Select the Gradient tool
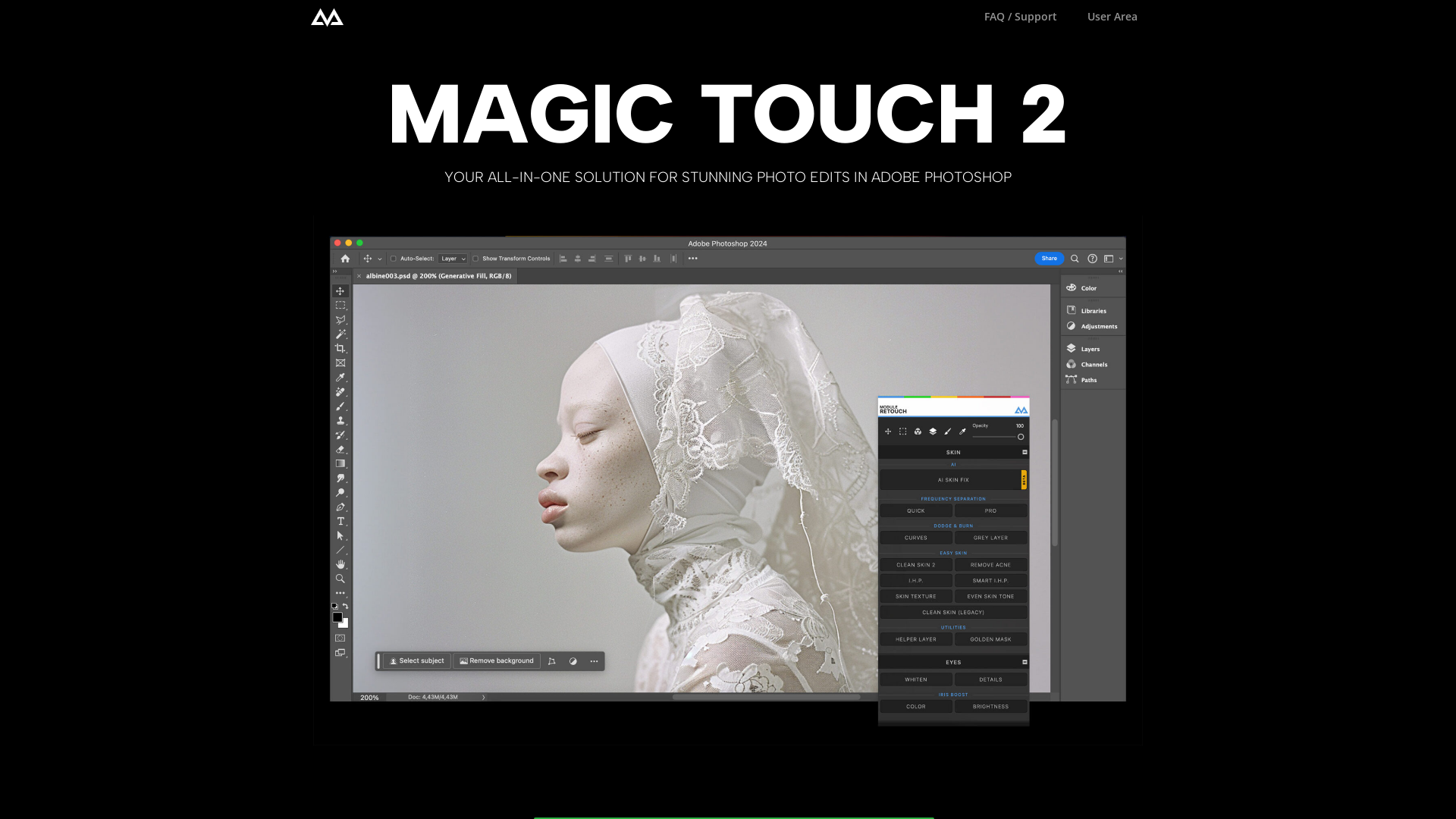Viewport: 1456px width, 819px height. (340, 463)
